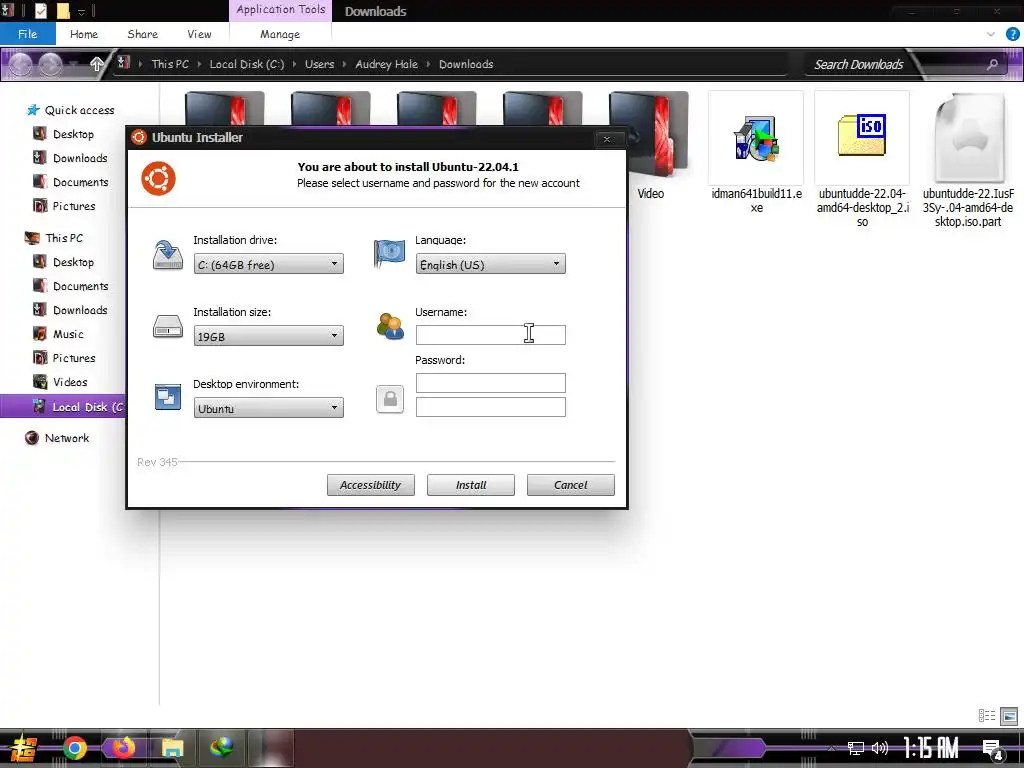This screenshot has width=1024, height=768.
Task: Click the Install button
Action: 471,485
